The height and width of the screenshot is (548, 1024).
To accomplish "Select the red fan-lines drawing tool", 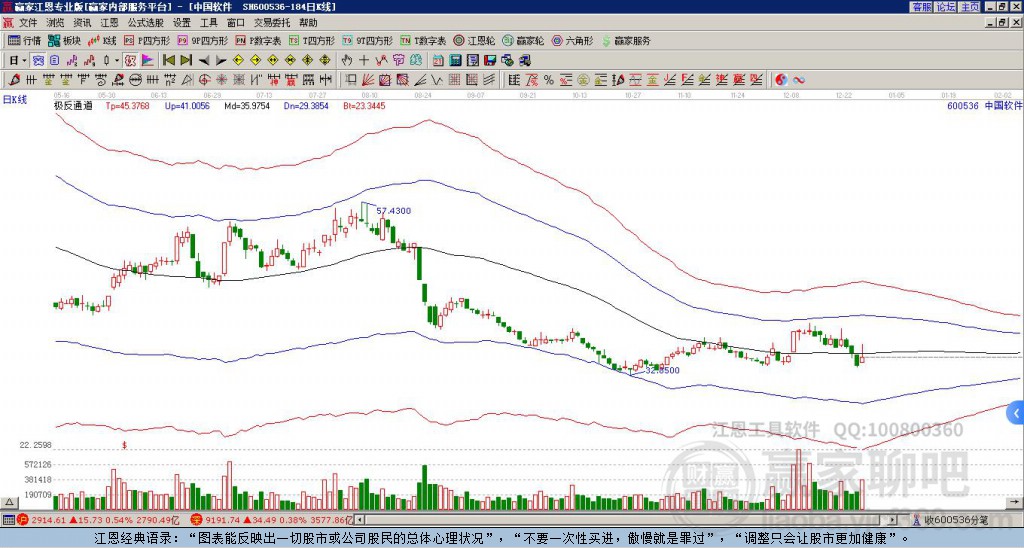I will point(368,80).
